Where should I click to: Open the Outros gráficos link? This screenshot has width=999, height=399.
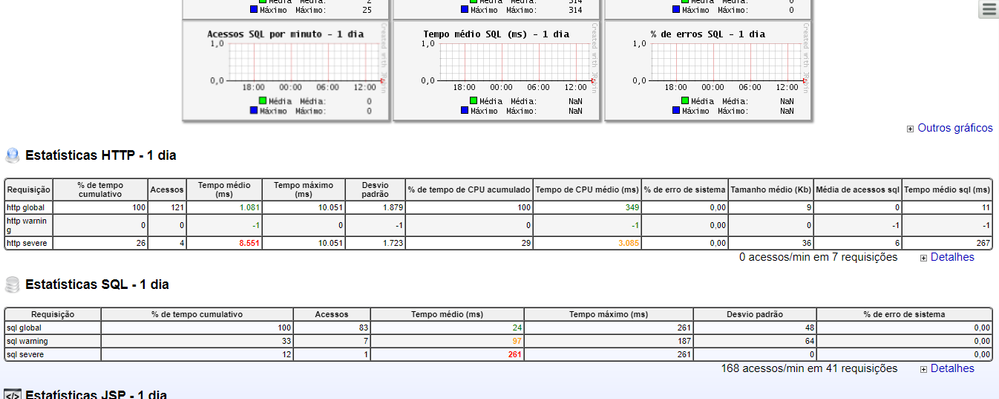coord(955,128)
